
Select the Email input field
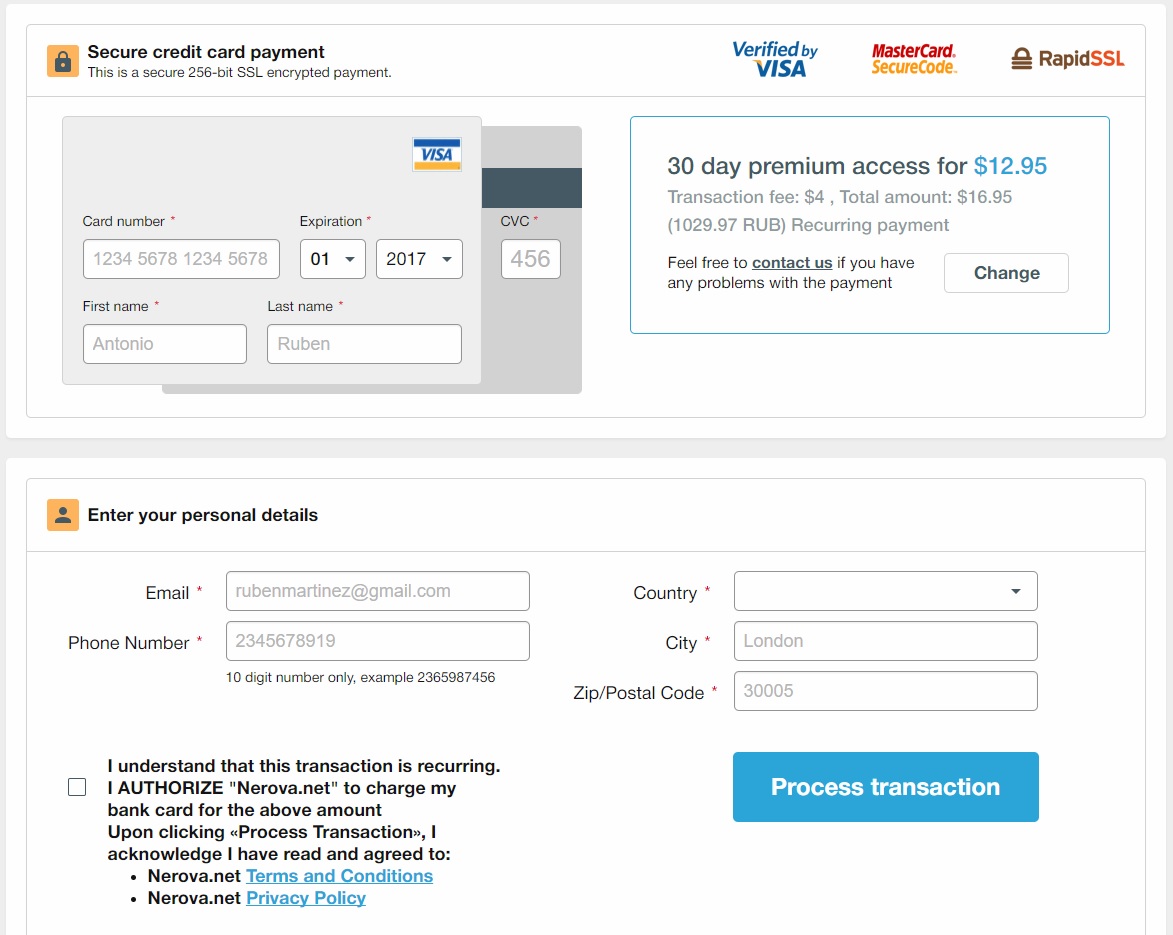pyautogui.click(x=377, y=591)
